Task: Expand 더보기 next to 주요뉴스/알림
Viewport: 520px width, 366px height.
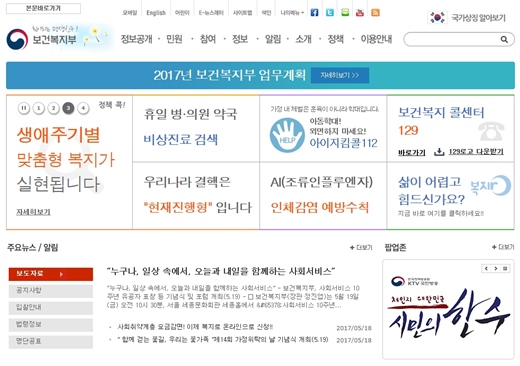Action: (x=361, y=247)
